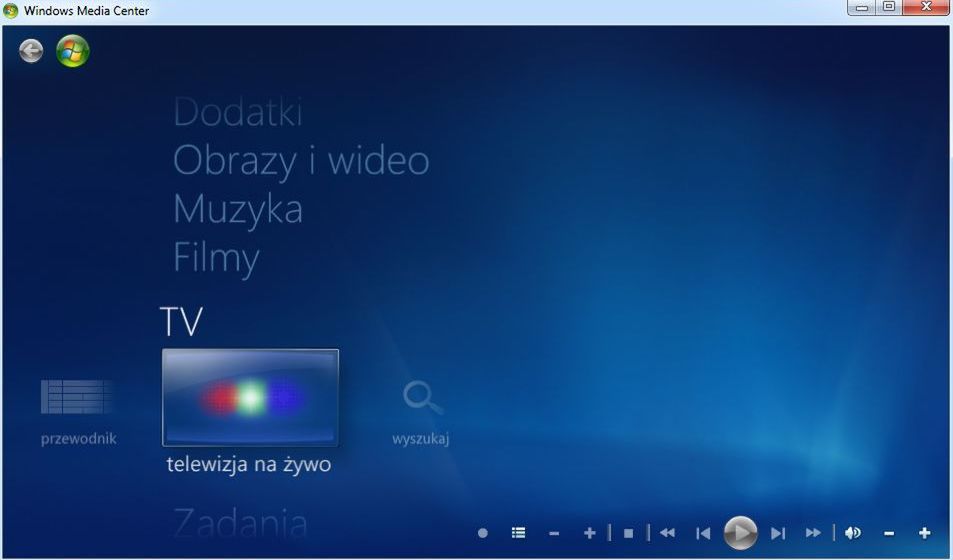Skip to next with the skip-forward button
This screenshot has height=560, width=953.
(x=778, y=533)
